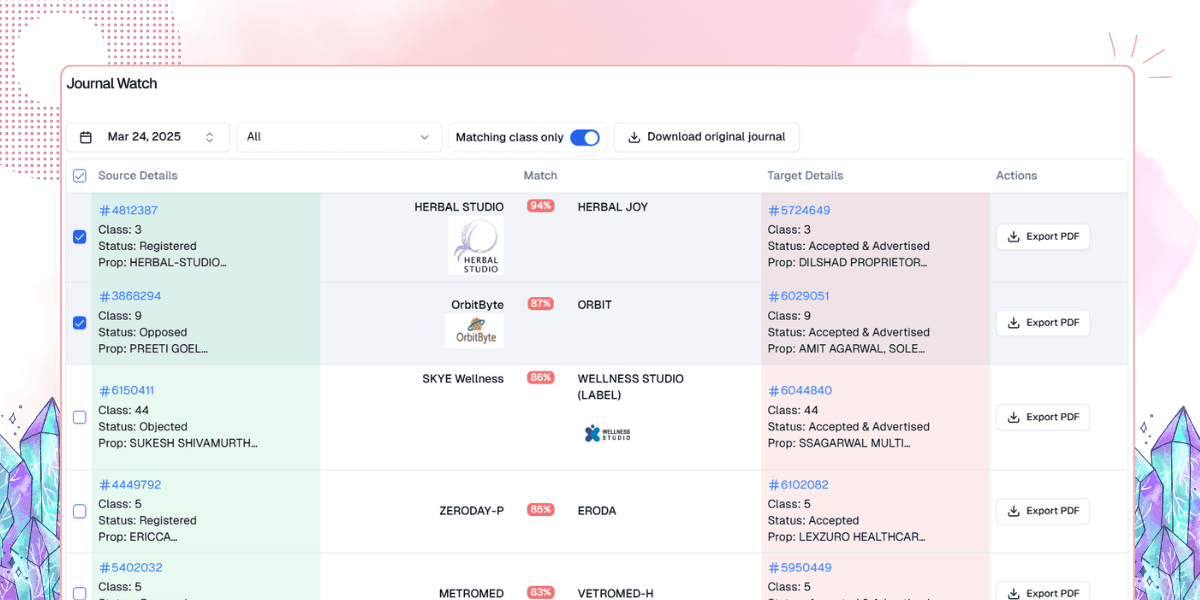Sort by the Source Details column header
This screenshot has height=600, width=1200.
138,176
